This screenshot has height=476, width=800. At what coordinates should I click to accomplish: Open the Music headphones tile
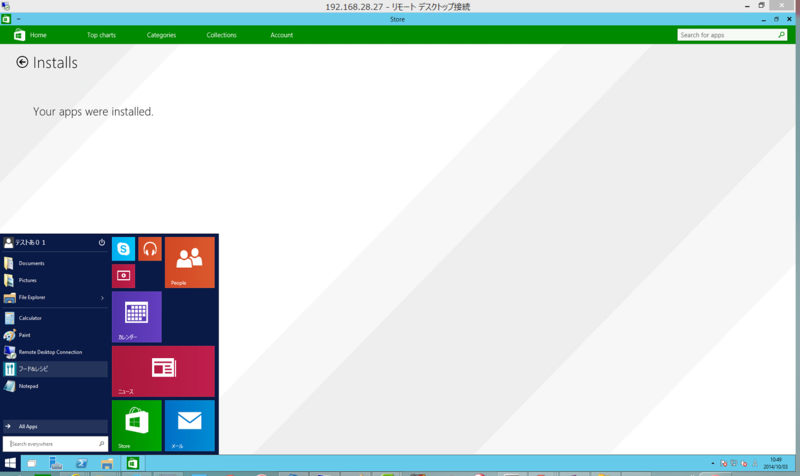coord(150,249)
